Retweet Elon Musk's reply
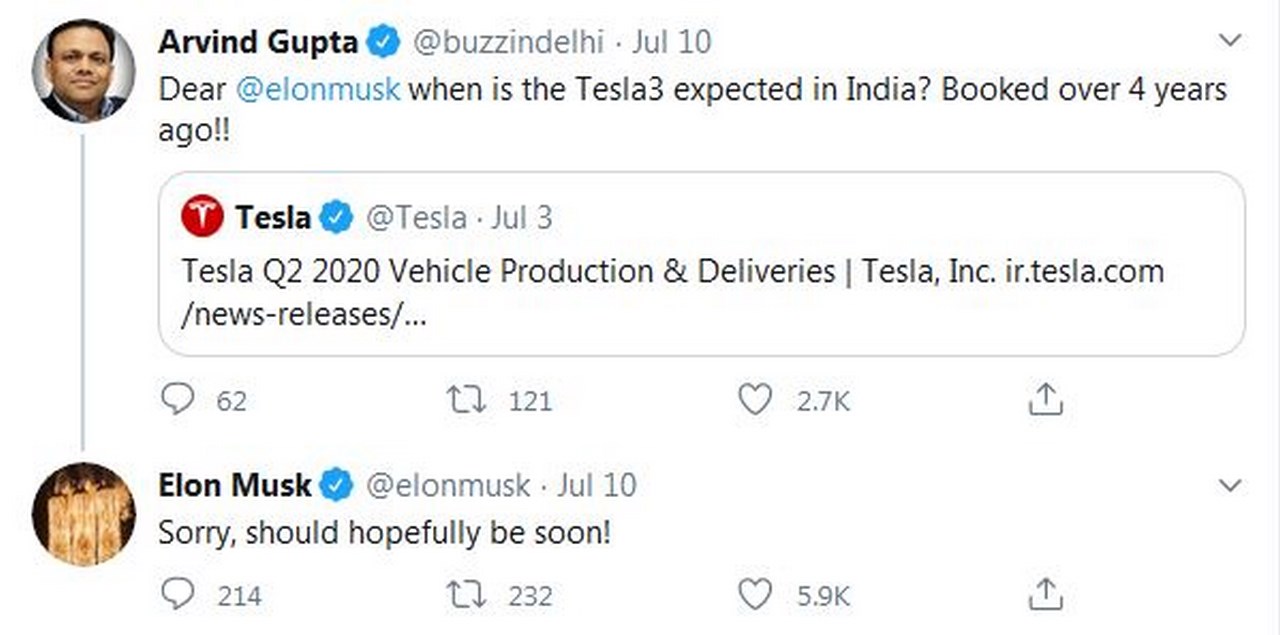 (x=465, y=595)
